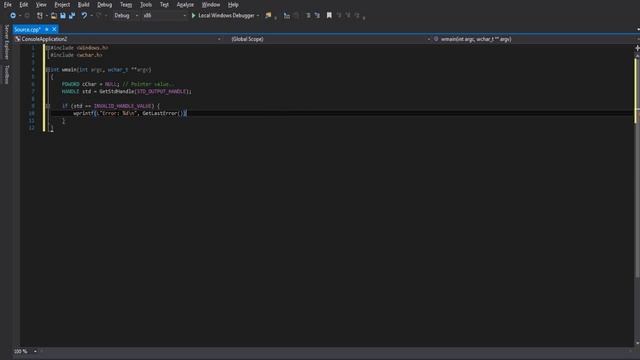
Task: Open the File menu
Action: (x=7, y=4)
